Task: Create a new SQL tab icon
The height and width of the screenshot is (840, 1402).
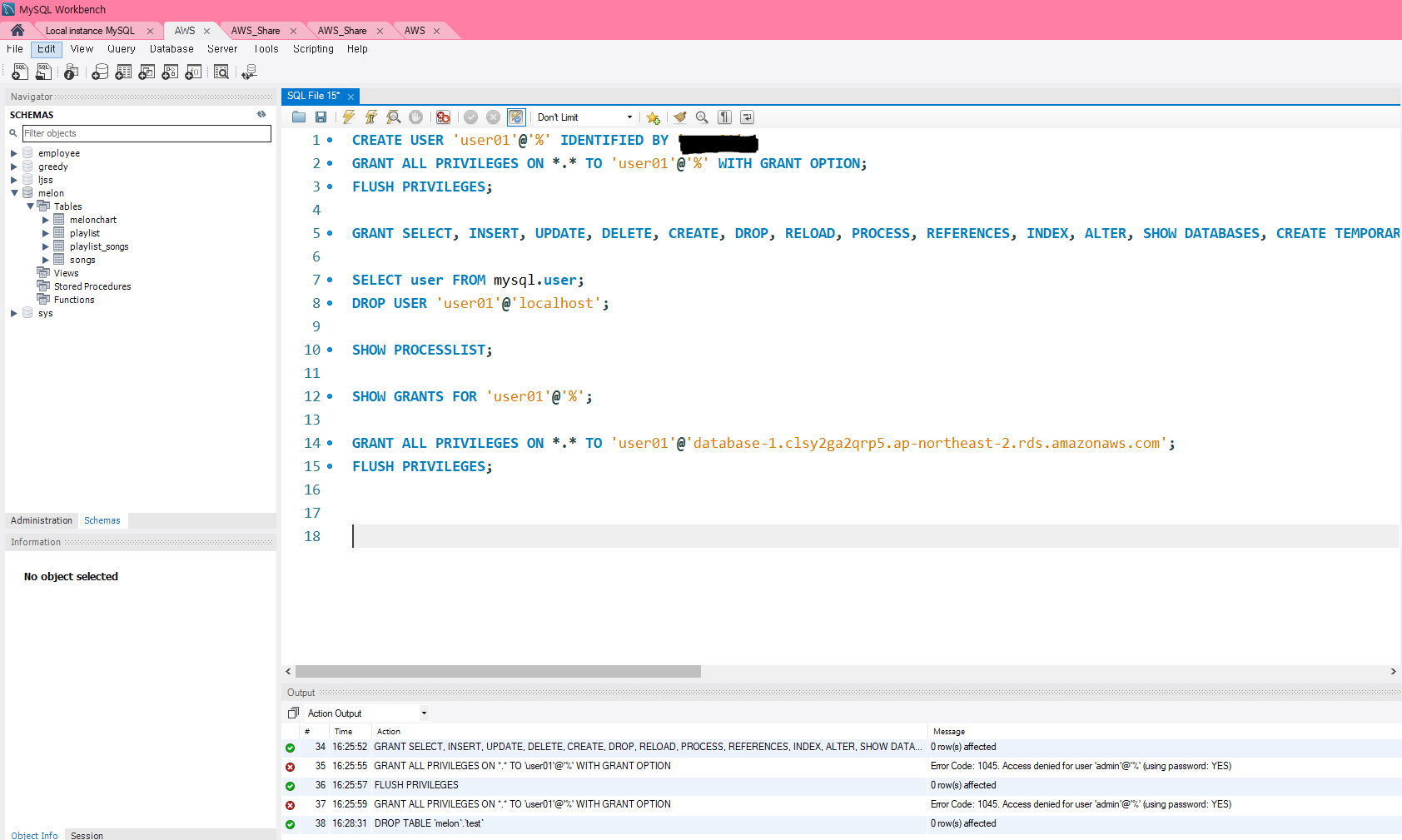Action: click(20, 72)
